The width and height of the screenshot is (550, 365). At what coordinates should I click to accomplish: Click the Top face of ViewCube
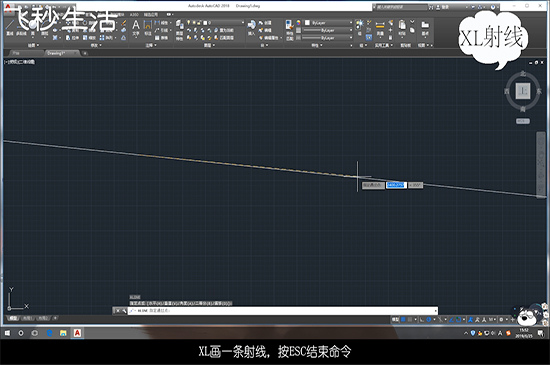(x=522, y=91)
